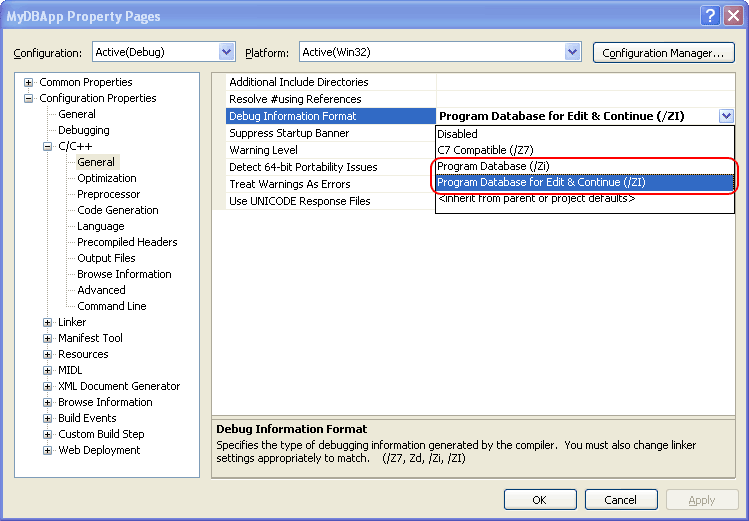The width and height of the screenshot is (749, 521).
Task: Select General under Configuration Properties
Action: point(76,114)
